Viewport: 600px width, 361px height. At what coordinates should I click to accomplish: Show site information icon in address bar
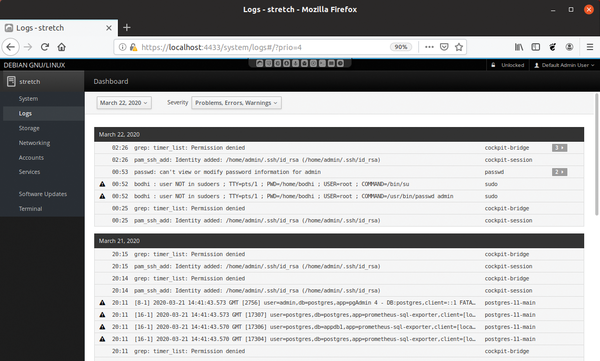[x=122, y=47]
